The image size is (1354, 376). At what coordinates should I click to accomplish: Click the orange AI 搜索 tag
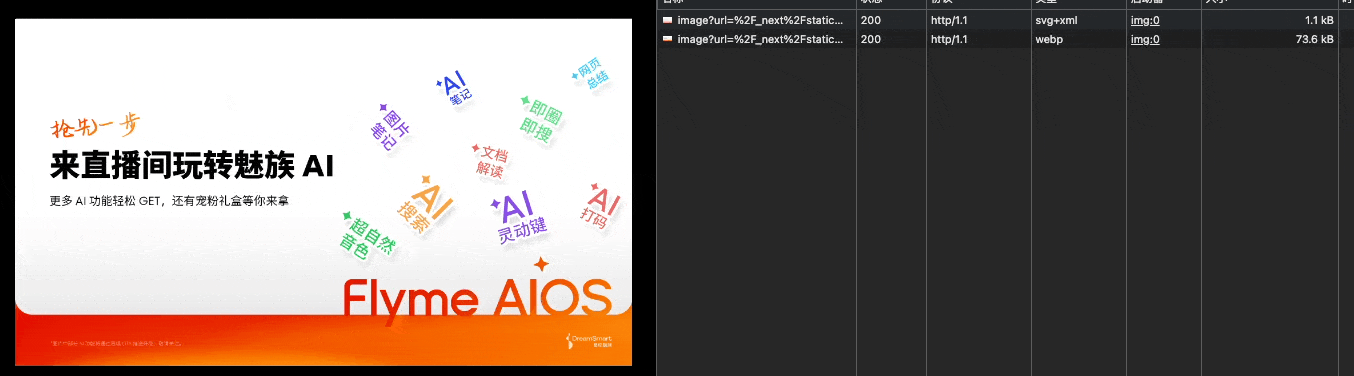(425, 204)
